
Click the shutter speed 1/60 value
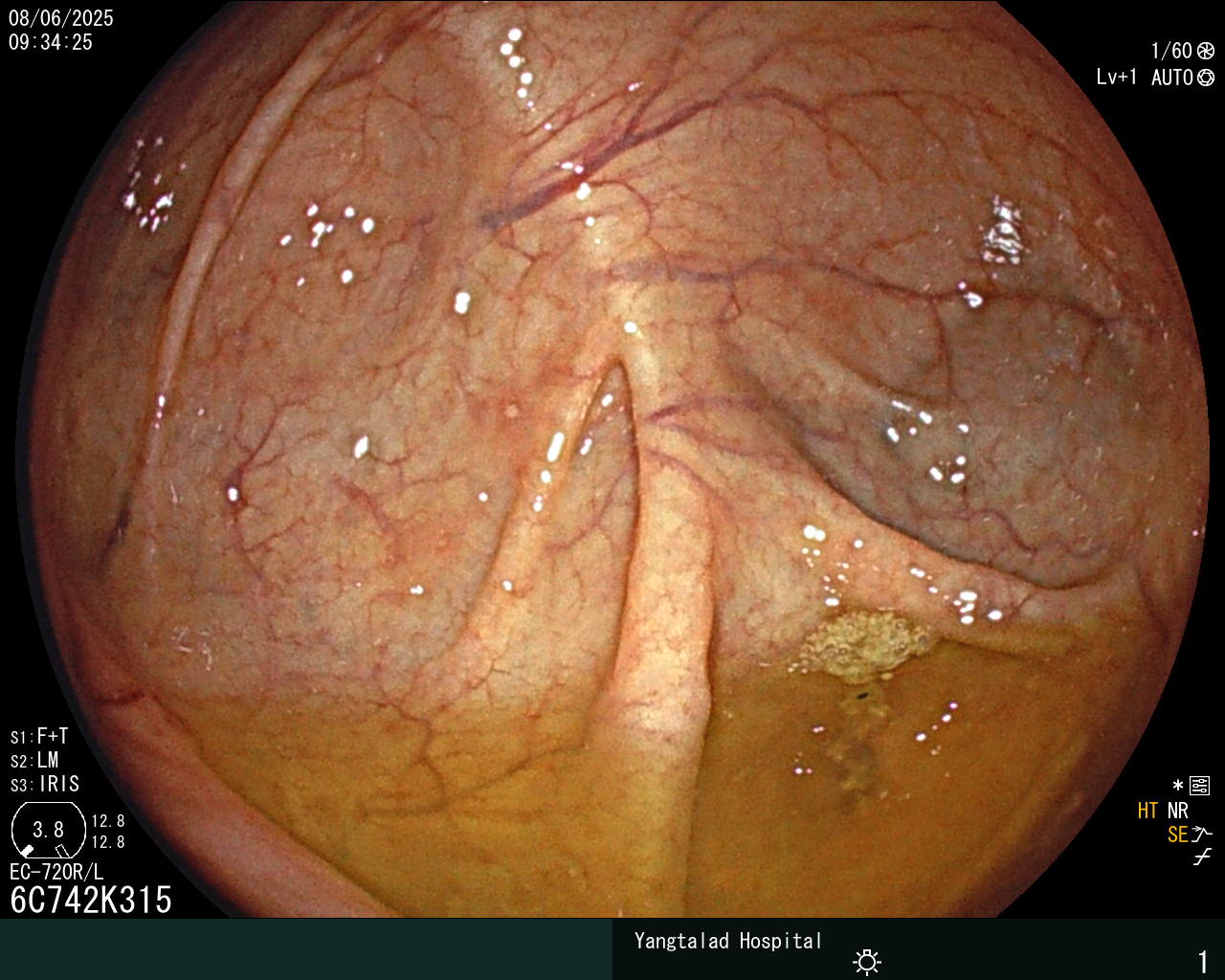1171,51
